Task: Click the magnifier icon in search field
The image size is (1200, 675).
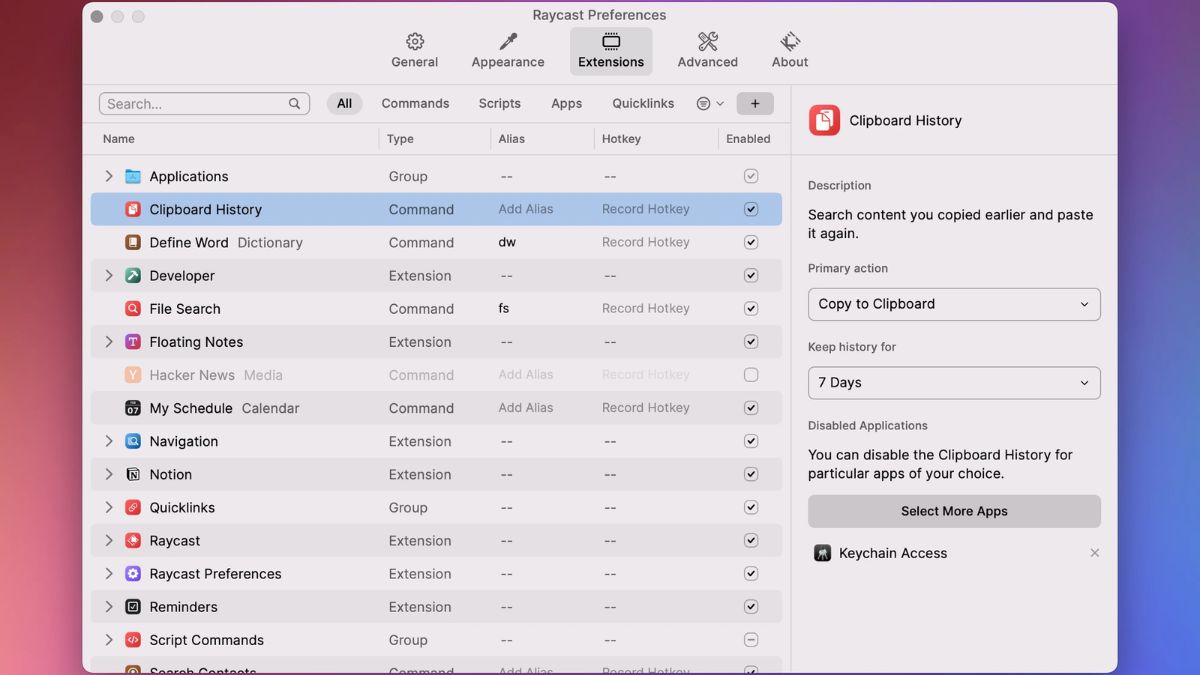Action: (x=294, y=104)
